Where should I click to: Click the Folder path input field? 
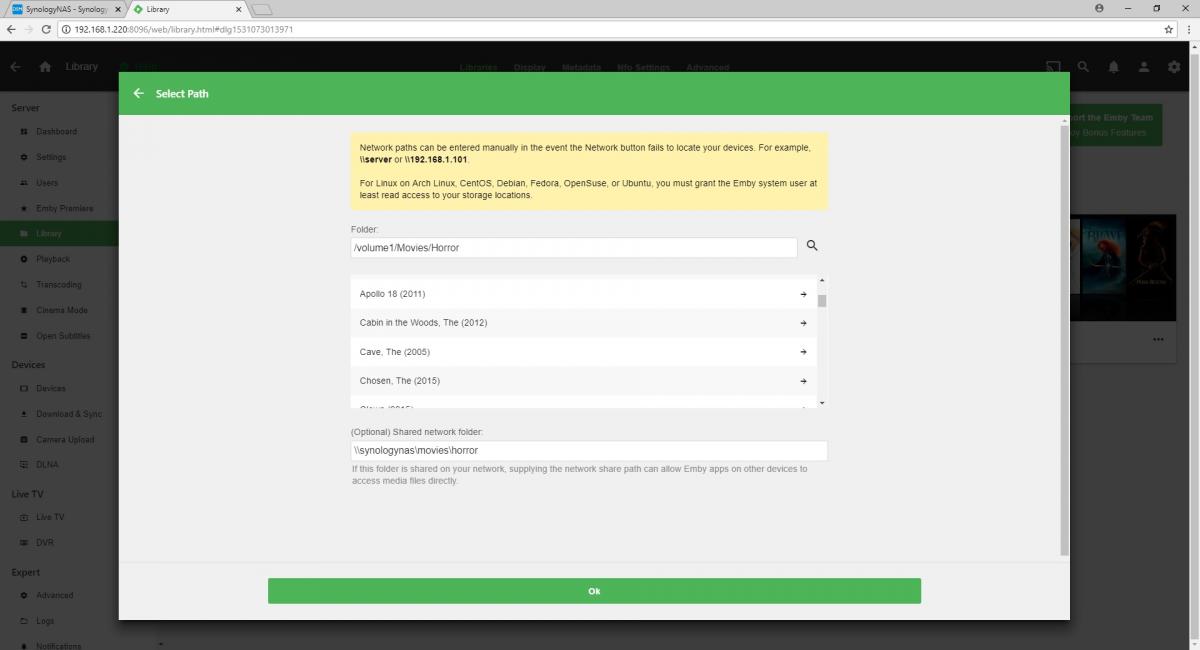[574, 247]
